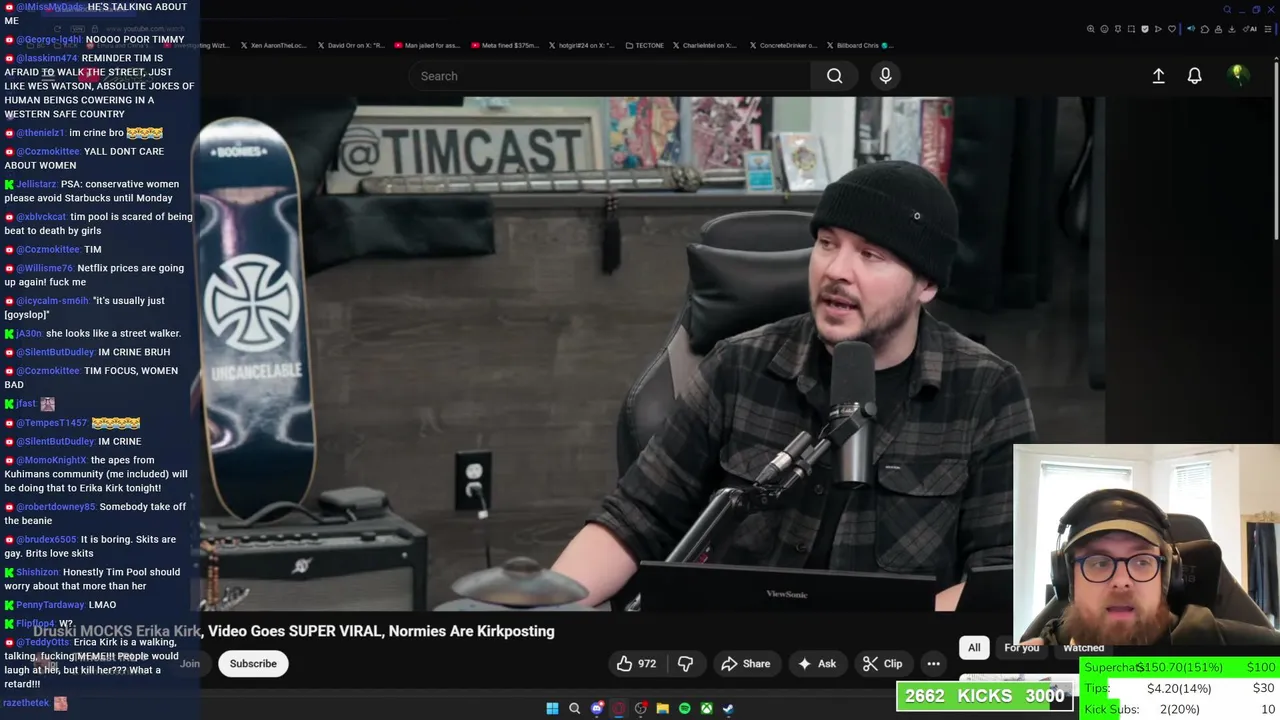The height and width of the screenshot is (720, 1280).
Task: Switch to 'Man jailed for ass...' tab
Action: click(426, 45)
